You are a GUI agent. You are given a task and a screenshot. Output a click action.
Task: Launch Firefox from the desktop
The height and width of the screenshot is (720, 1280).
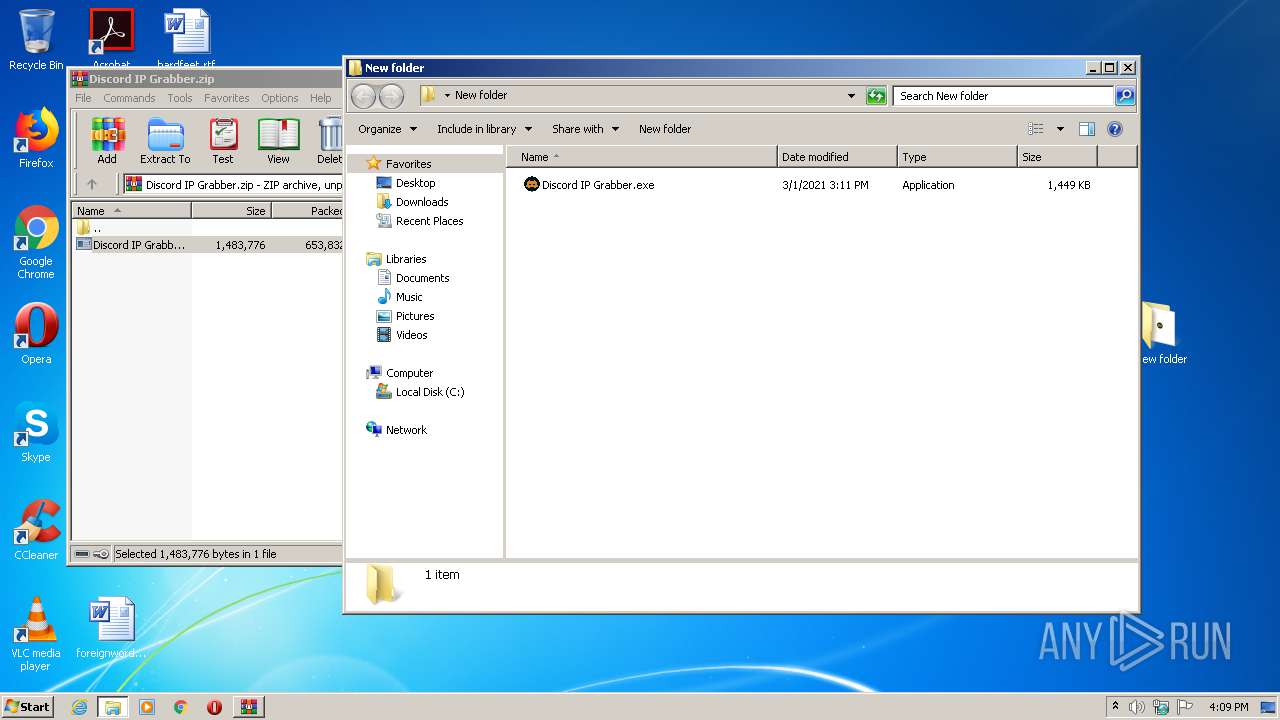click(x=36, y=138)
